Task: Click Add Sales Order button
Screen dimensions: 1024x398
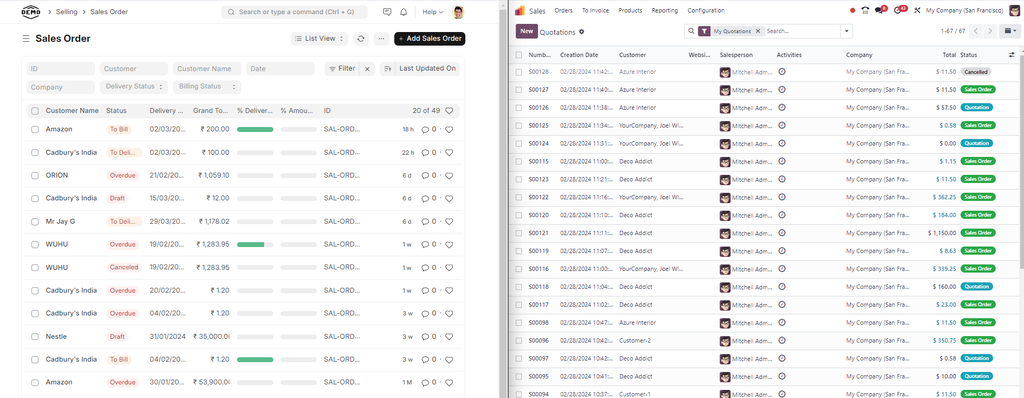Action: click(x=430, y=39)
